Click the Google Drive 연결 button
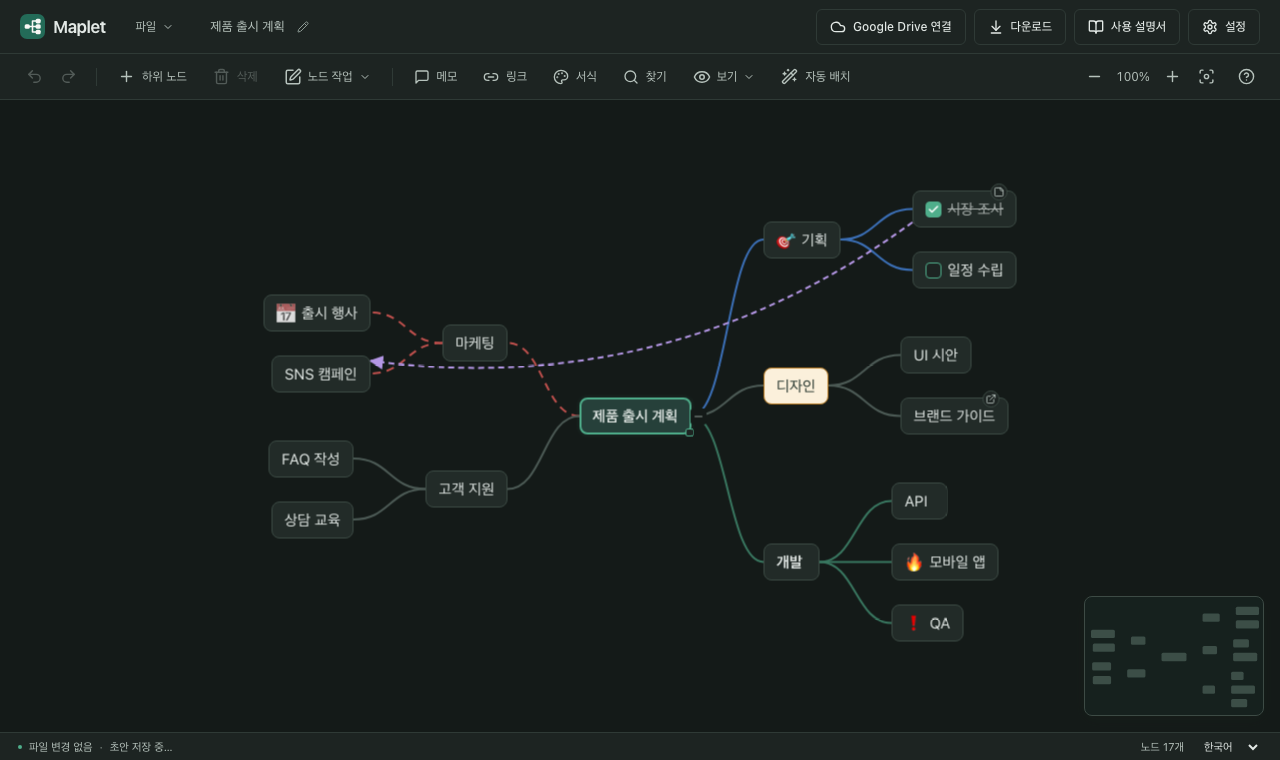Screen dimensions: 1280x760 tap(891, 27)
